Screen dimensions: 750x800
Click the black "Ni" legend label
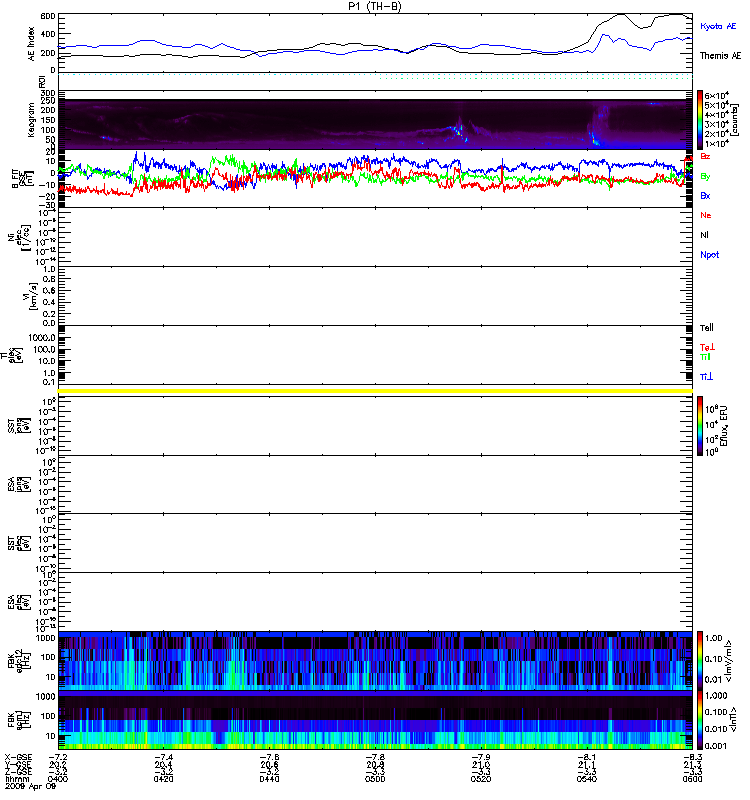pos(704,235)
